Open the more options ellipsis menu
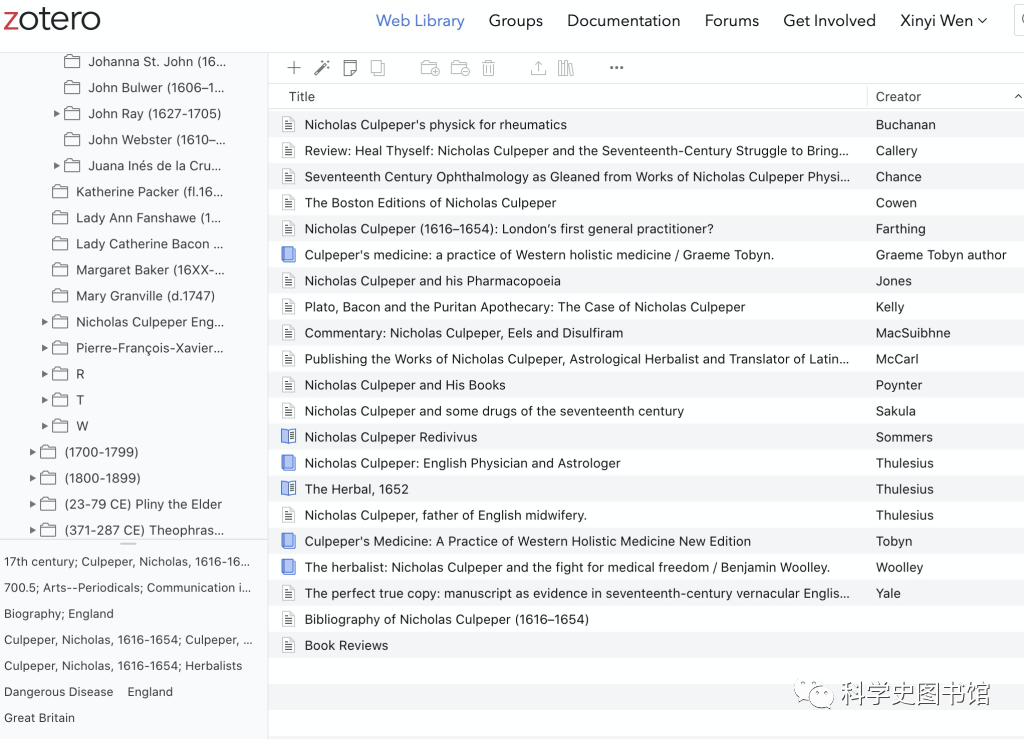 pos(616,68)
